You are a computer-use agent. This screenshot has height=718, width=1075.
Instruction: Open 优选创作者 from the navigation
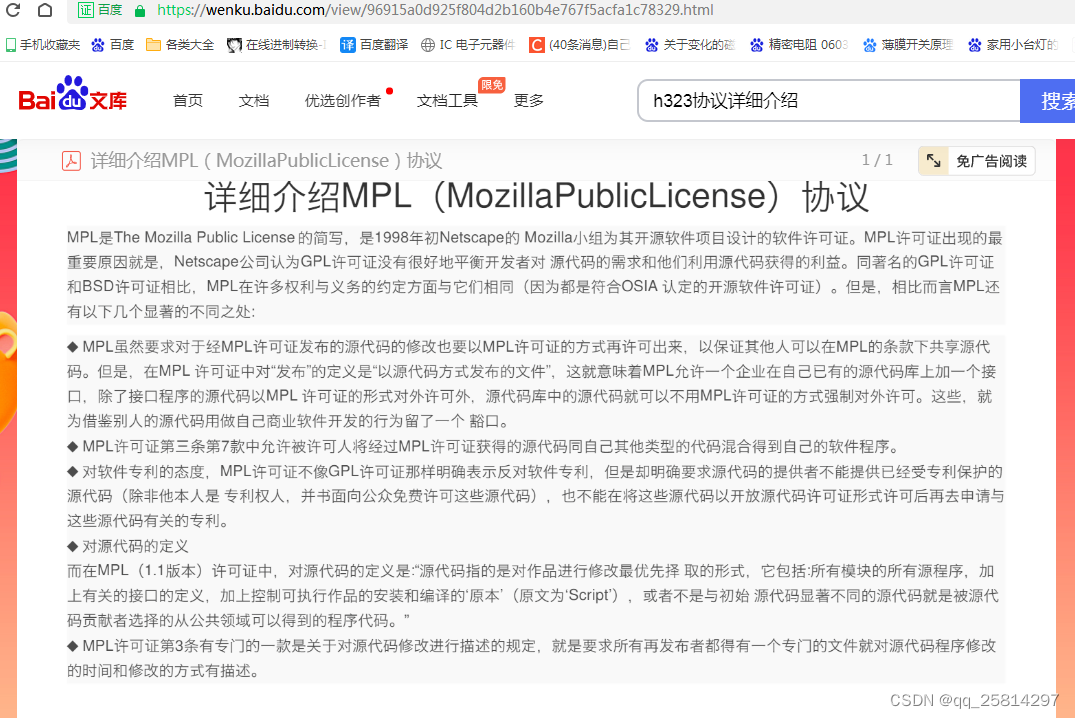click(x=345, y=100)
